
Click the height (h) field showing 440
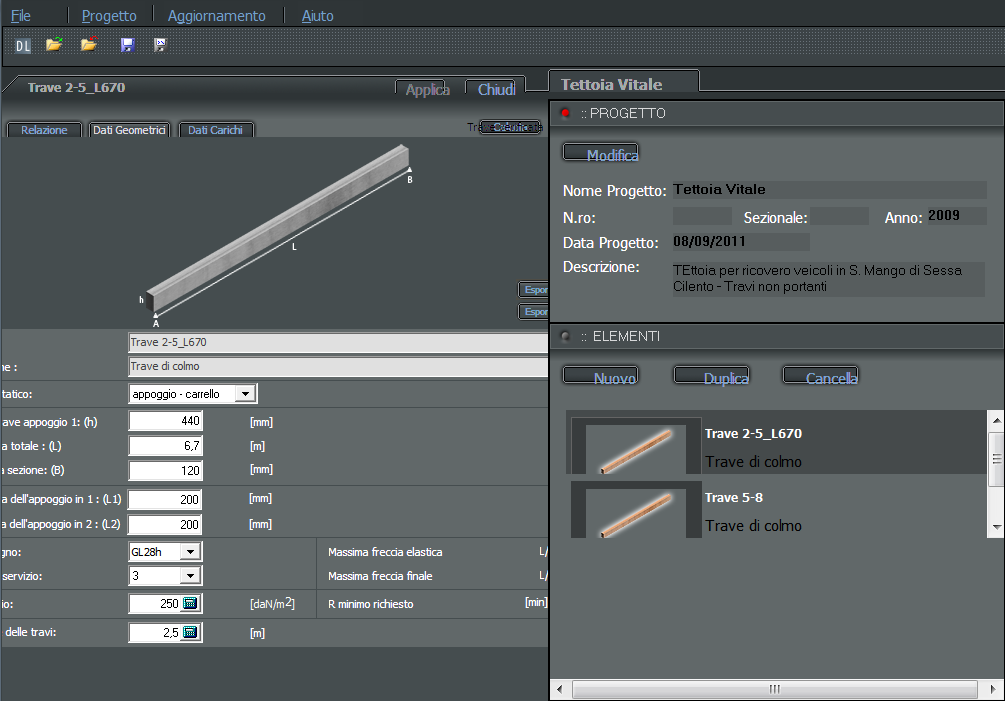166,421
